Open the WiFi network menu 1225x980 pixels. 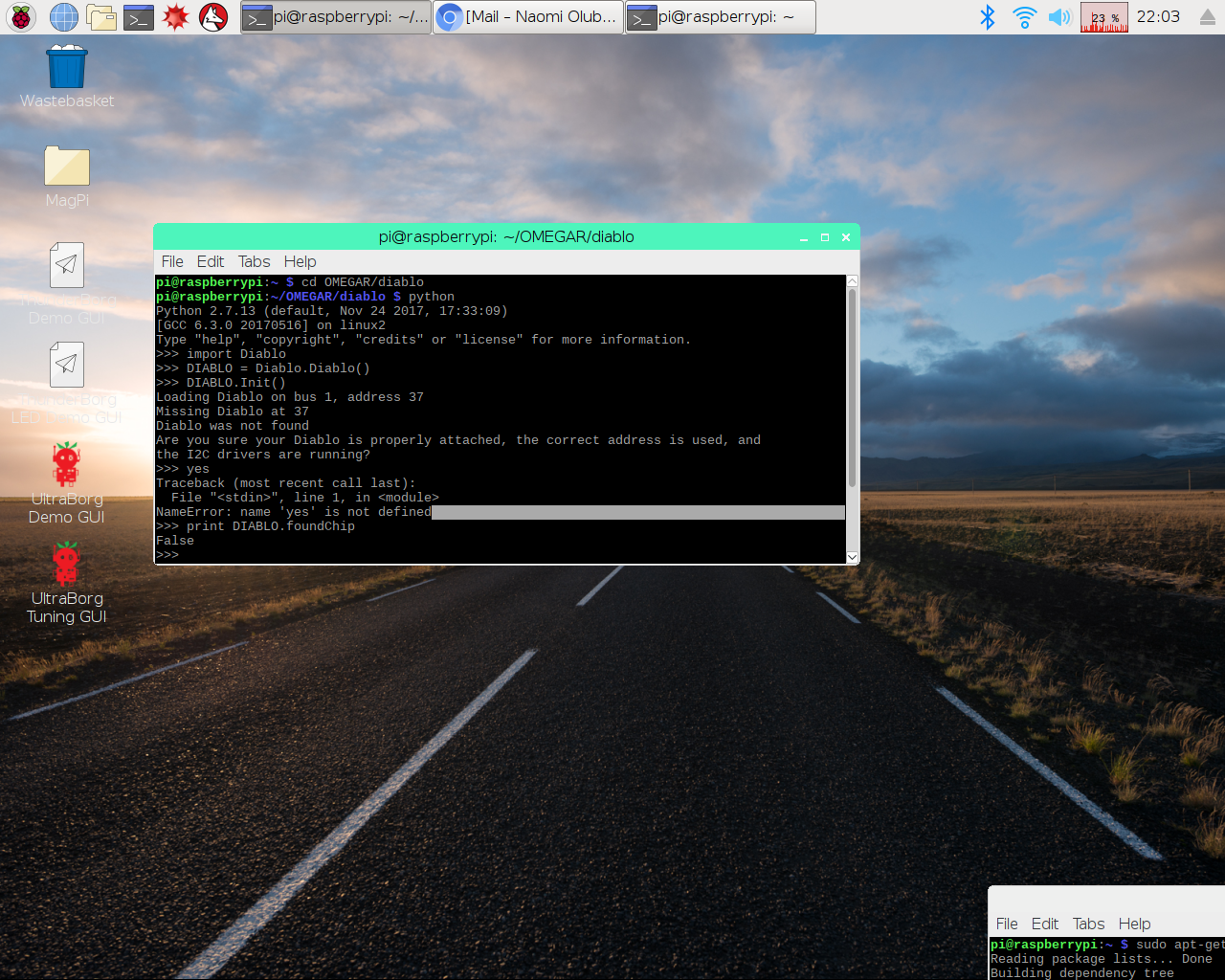[x=1024, y=17]
